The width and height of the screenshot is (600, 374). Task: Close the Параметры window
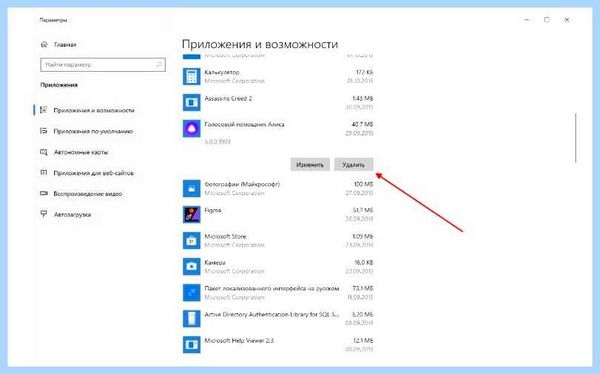pos(567,20)
